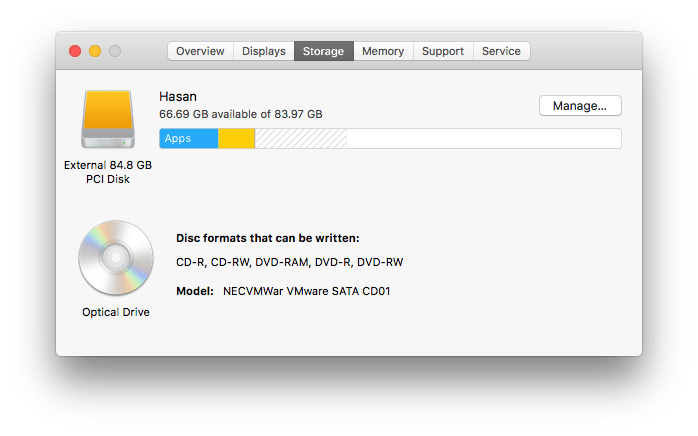The height and width of the screenshot is (436, 698).
Task: Close the About This Mac window
Action: 74,51
